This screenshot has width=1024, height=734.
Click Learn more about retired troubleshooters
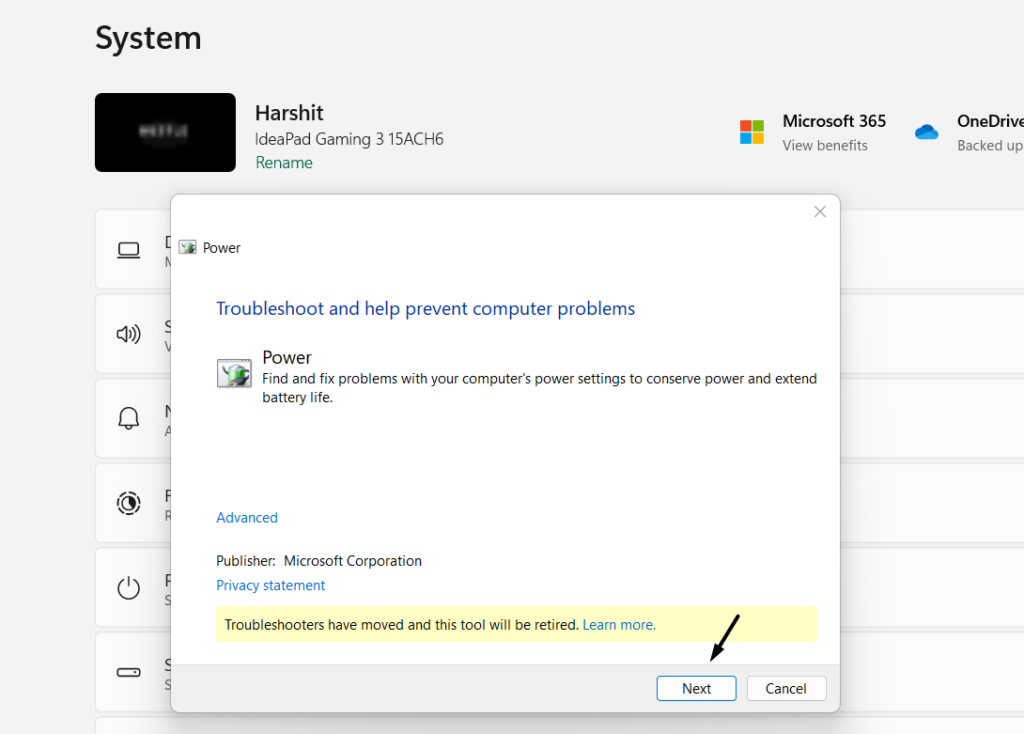tap(619, 624)
